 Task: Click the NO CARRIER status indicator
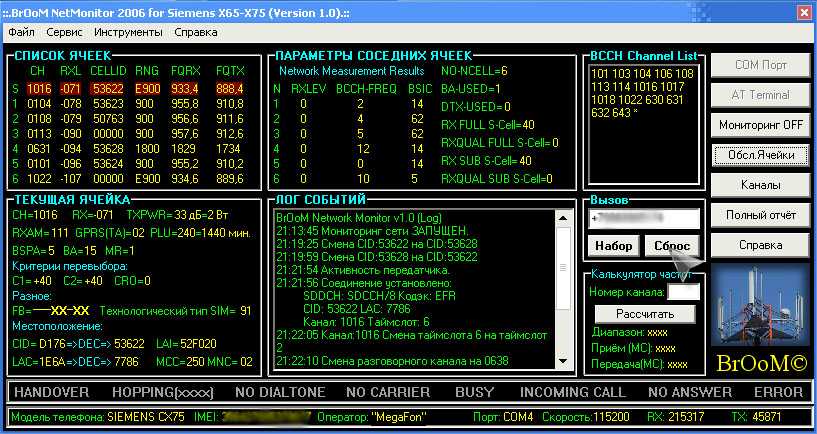pos(388,392)
